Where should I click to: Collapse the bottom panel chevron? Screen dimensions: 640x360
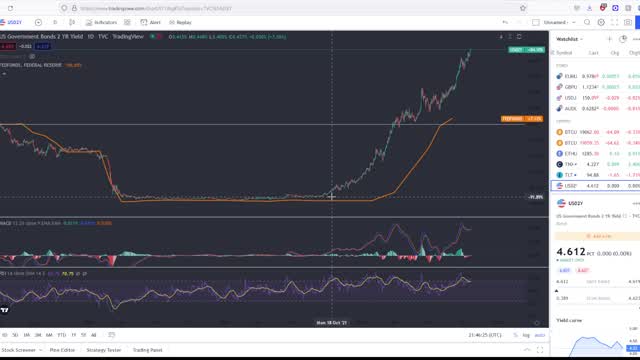(x=527, y=350)
